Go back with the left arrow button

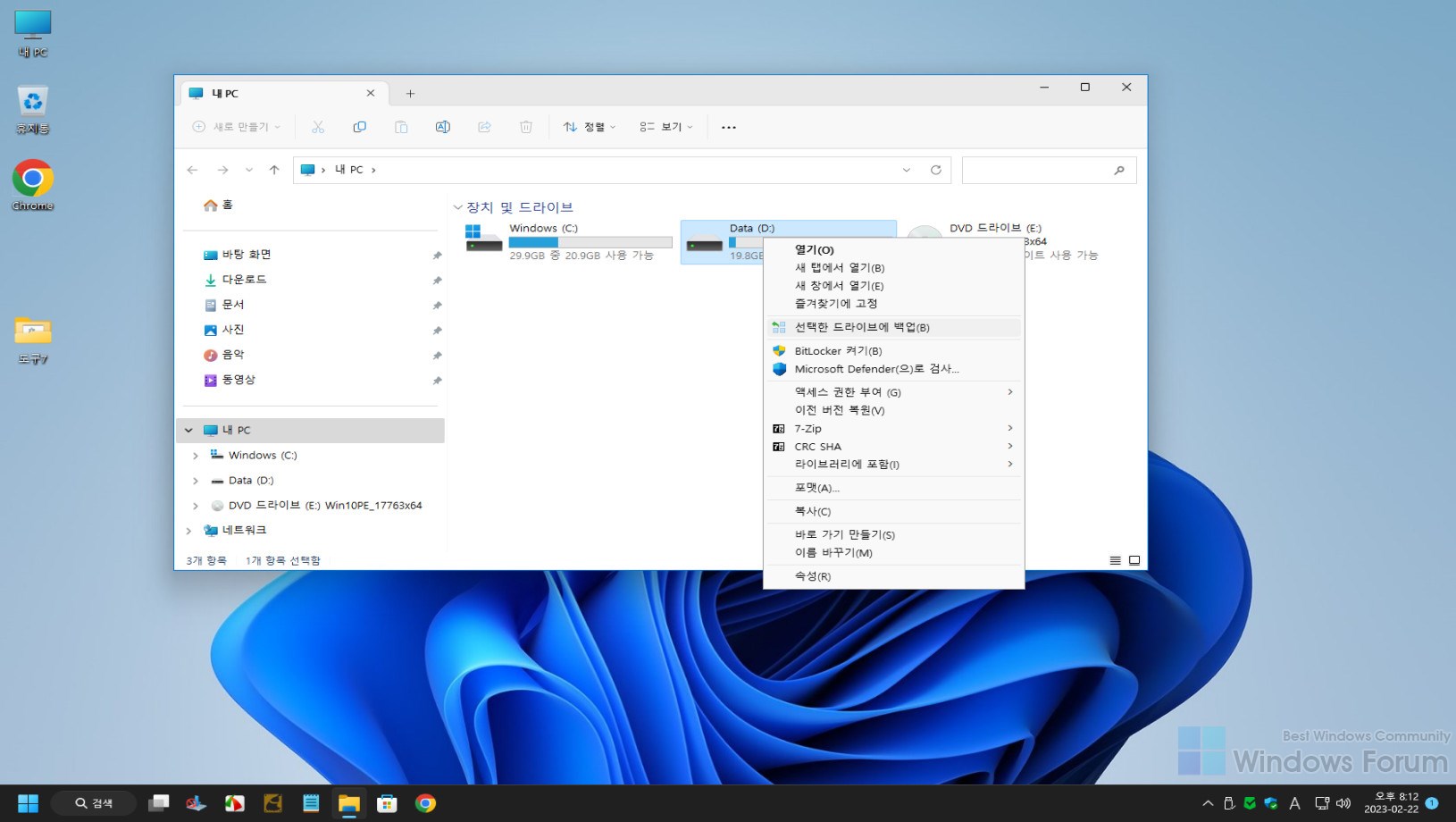pyautogui.click(x=193, y=170)
